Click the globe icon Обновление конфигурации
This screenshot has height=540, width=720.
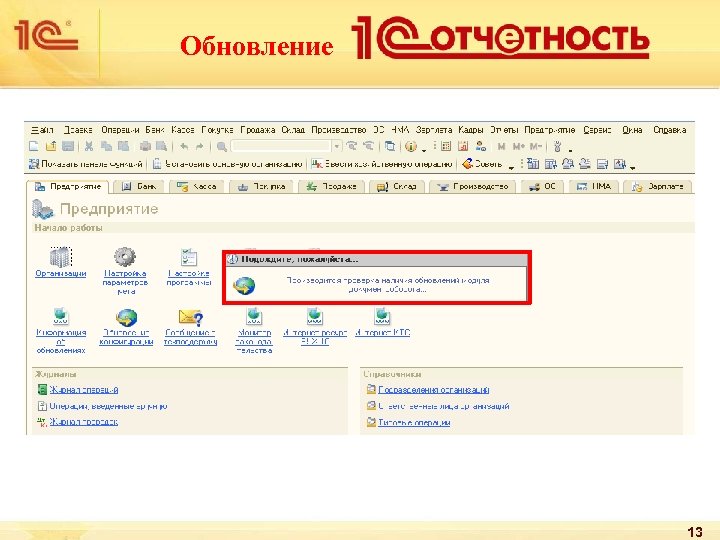tap(126, 317)
